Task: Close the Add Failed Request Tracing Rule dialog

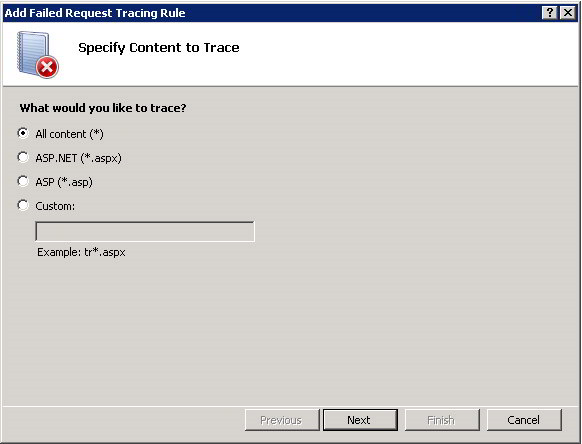Action: [568, 13]
